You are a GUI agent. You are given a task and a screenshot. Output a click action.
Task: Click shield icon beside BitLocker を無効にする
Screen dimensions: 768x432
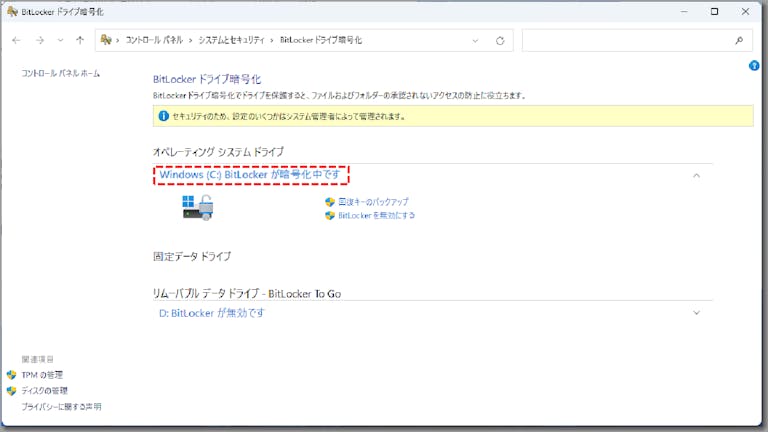coord(330,216)
